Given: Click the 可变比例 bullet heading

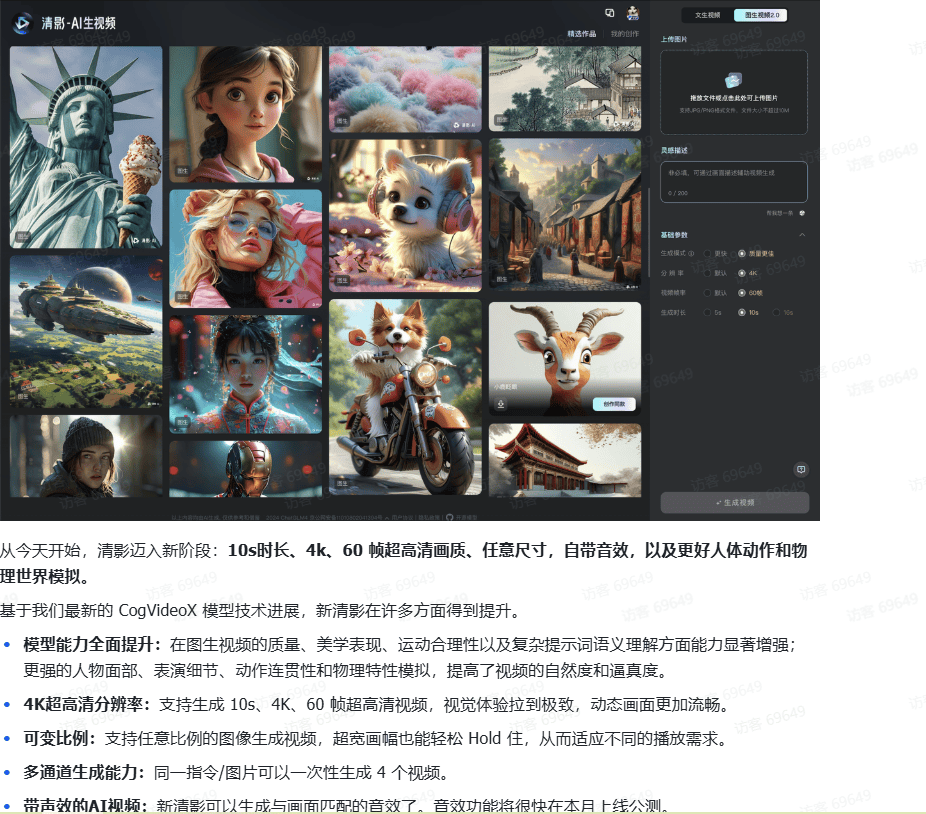Looking at the screenshot, I should point(60,738).
